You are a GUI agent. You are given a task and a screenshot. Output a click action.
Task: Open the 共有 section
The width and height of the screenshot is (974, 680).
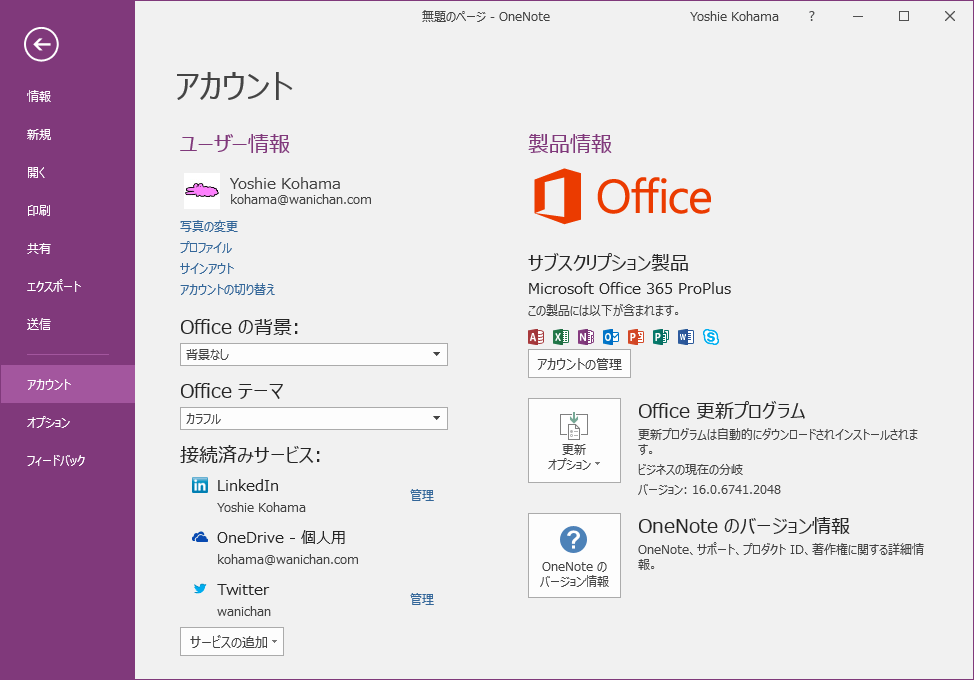click(67, 248)
